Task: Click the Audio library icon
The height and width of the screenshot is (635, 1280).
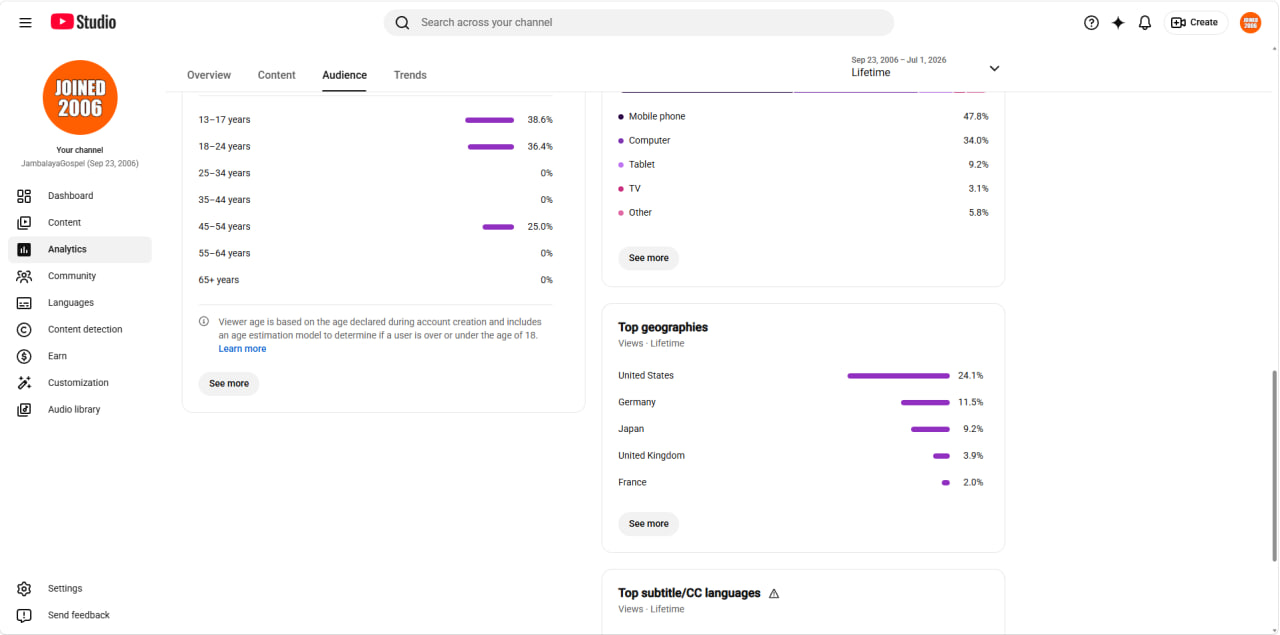Action: (x=24, y=409)
